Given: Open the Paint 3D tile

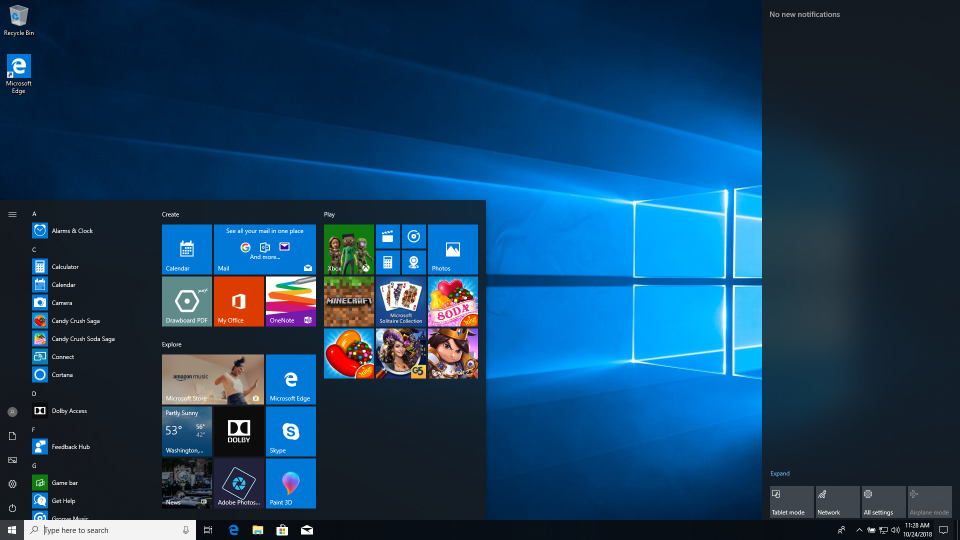Looking at the screenshot, I should [x=290, y=483].
